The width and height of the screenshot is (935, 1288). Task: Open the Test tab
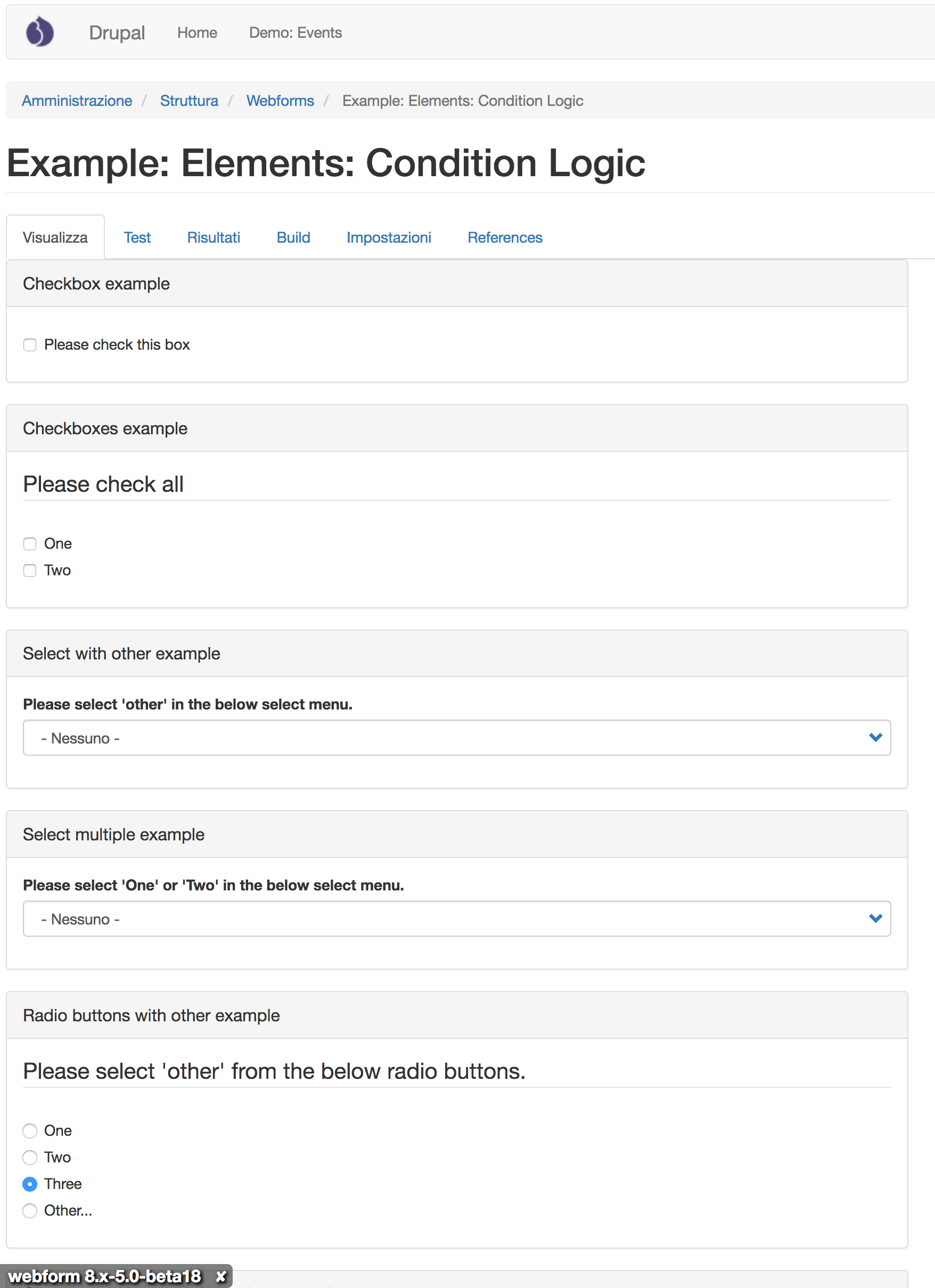pos(137,237)
